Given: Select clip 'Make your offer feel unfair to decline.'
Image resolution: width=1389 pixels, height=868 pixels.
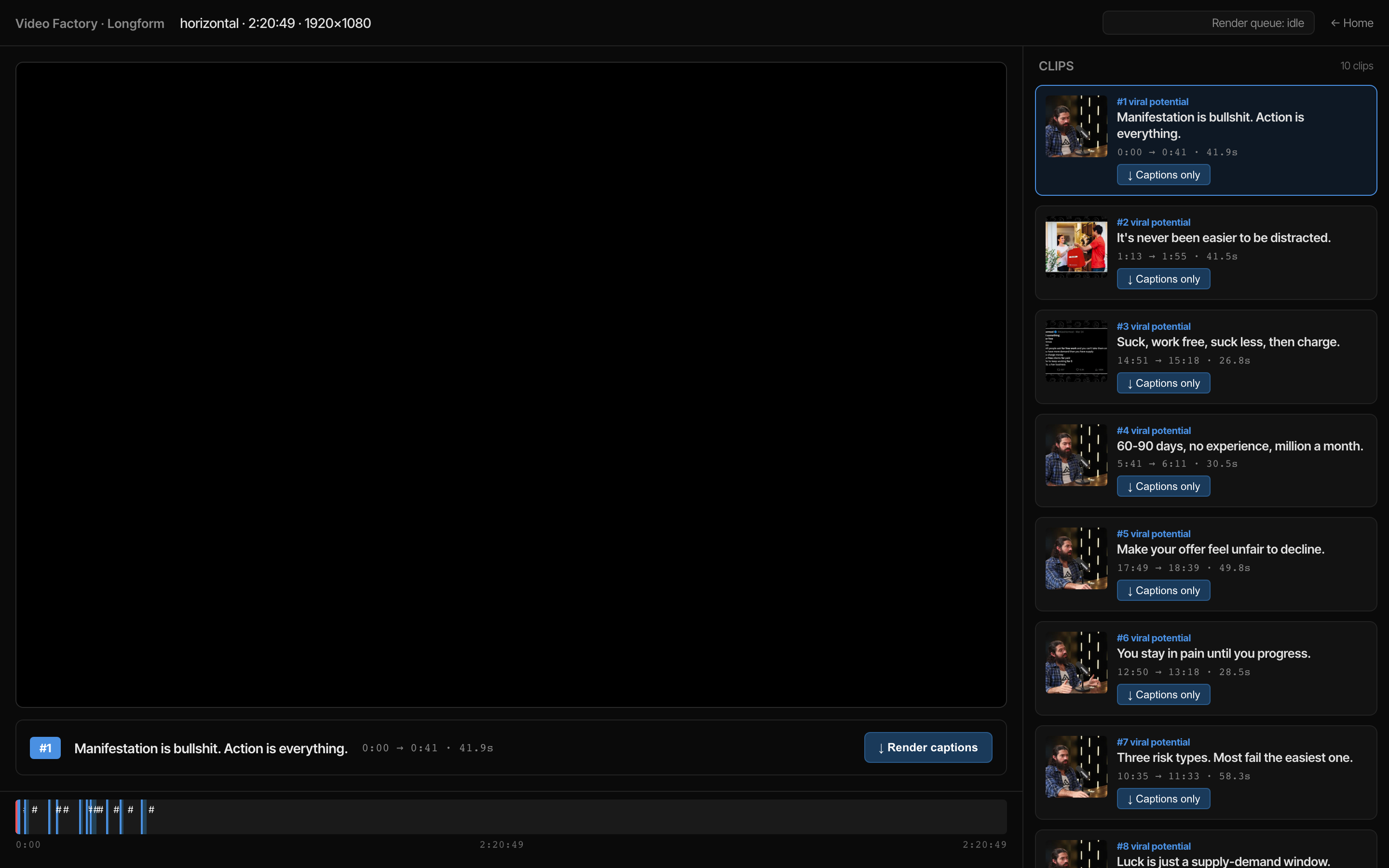Looking at the screenshot, I should click(1220, 549).
